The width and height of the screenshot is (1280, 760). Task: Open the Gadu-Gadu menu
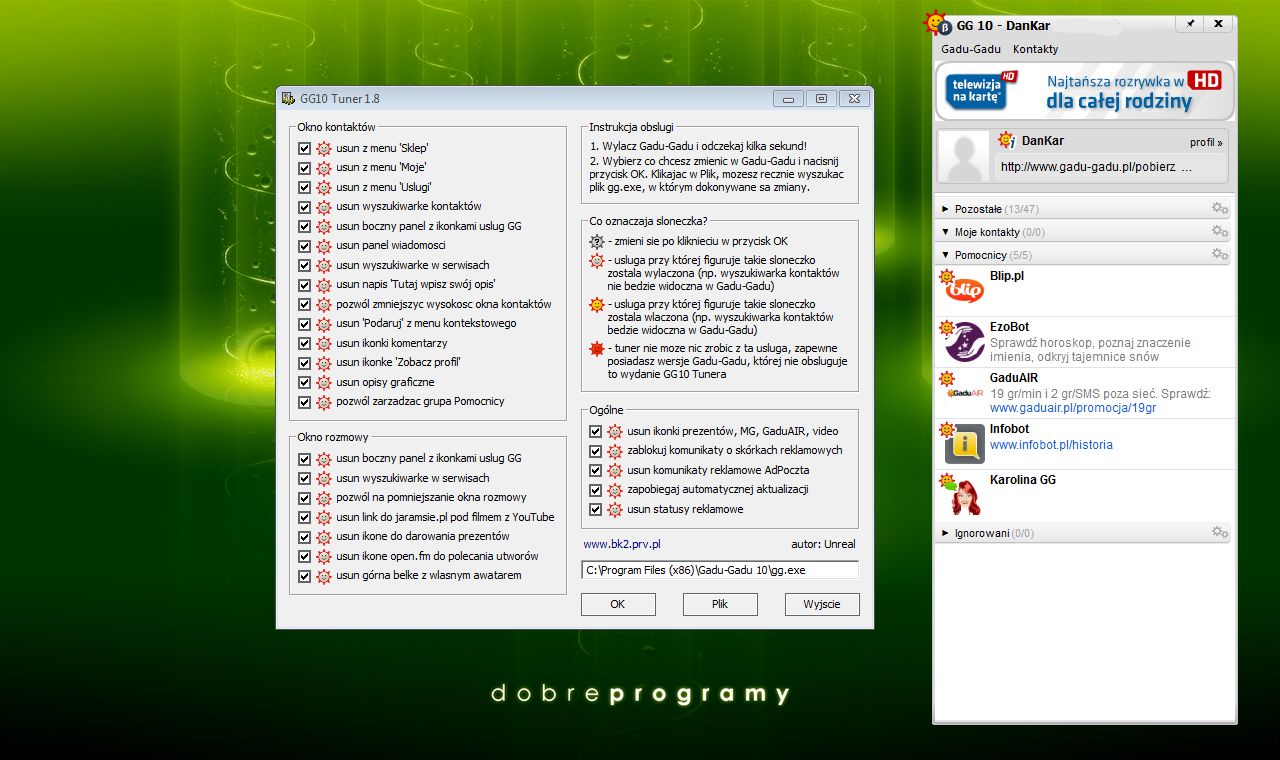(x=971, y=49)
